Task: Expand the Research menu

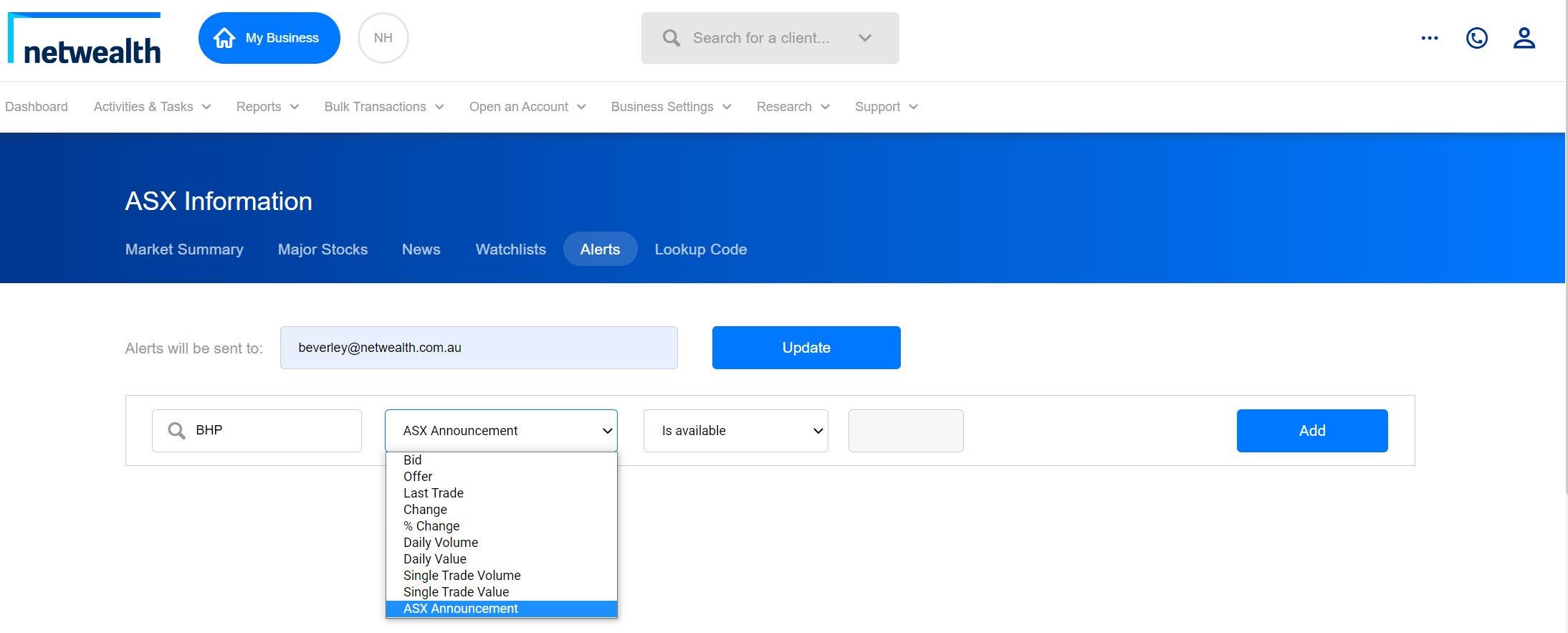Action: 793,107
